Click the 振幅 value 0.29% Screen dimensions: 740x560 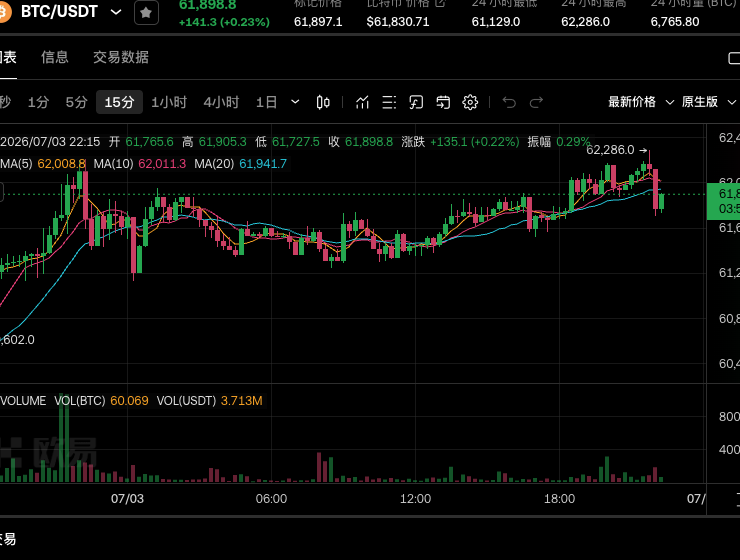tap(573, 142)
